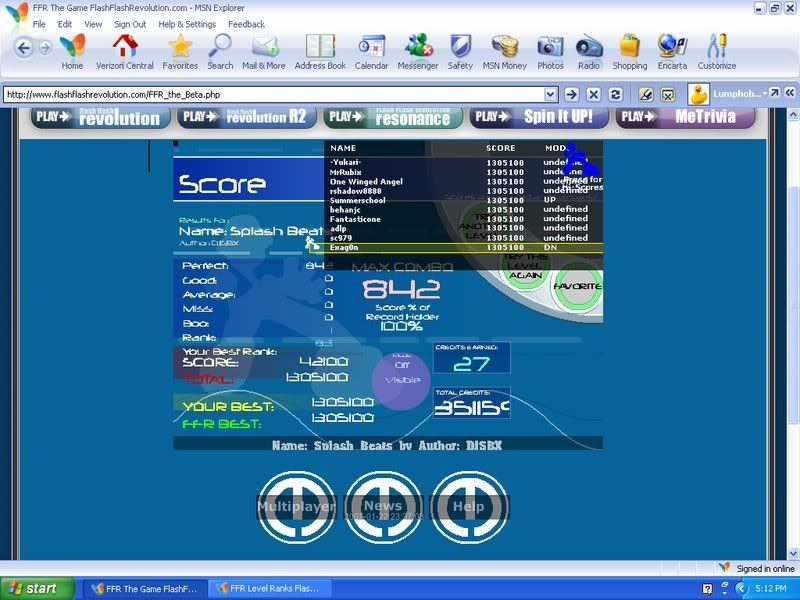The image size is (800, 600).
Task: Open Mail & More envelope icon
Action: pyautogui.click(x=264, y=48)
